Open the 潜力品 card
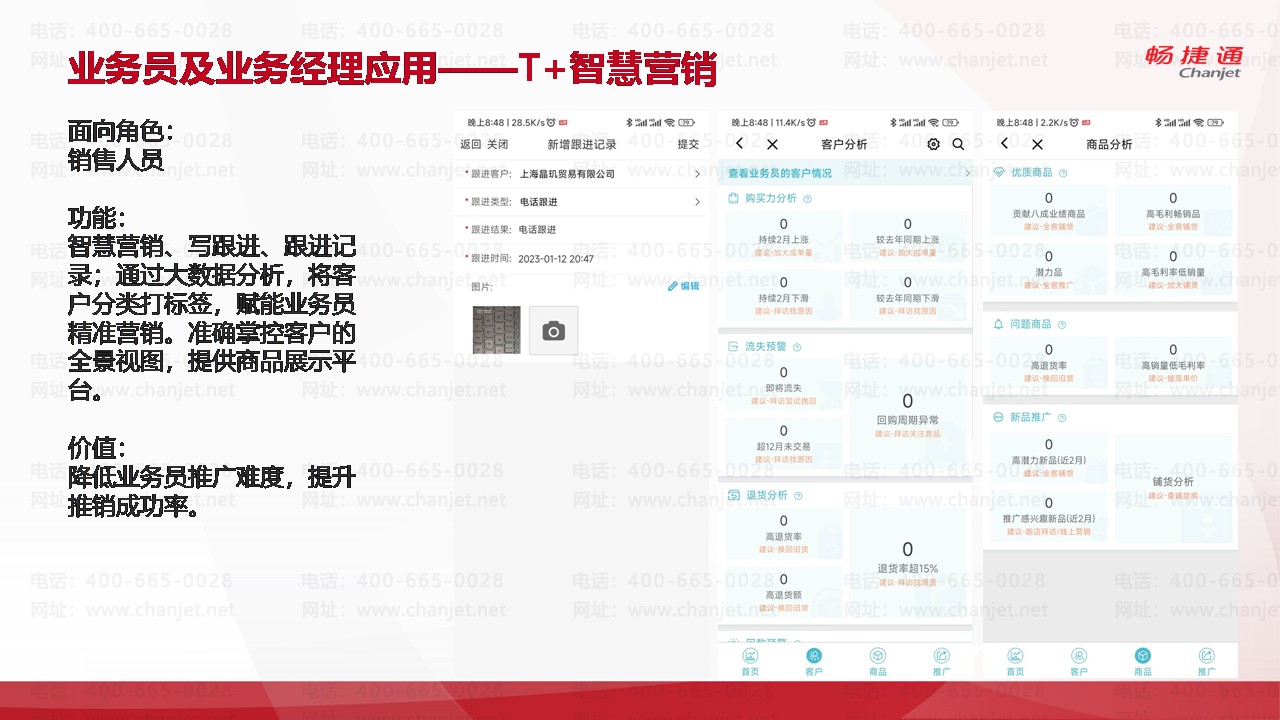The width and height of the screenshot is (1280, 720). point(1048,269)
